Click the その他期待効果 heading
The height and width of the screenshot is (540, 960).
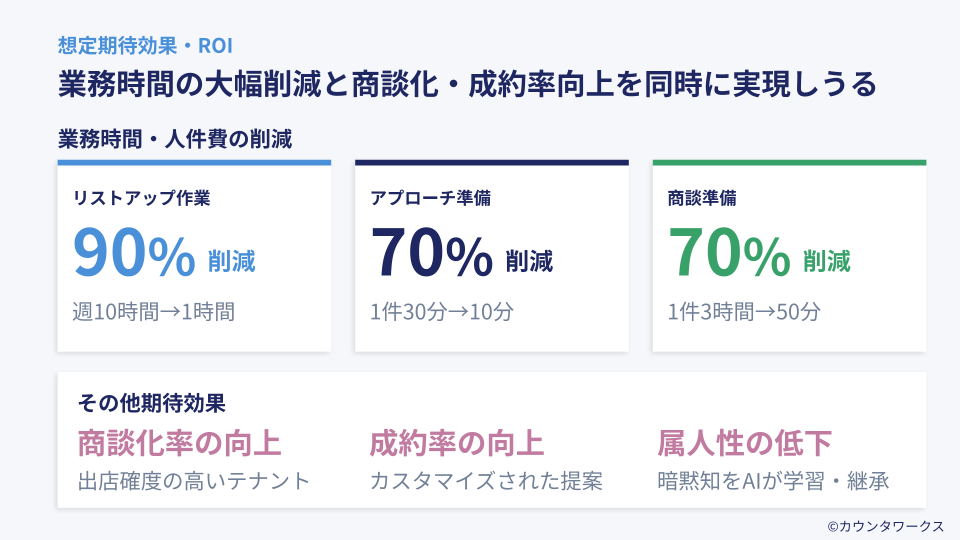(x=151, y=403)
